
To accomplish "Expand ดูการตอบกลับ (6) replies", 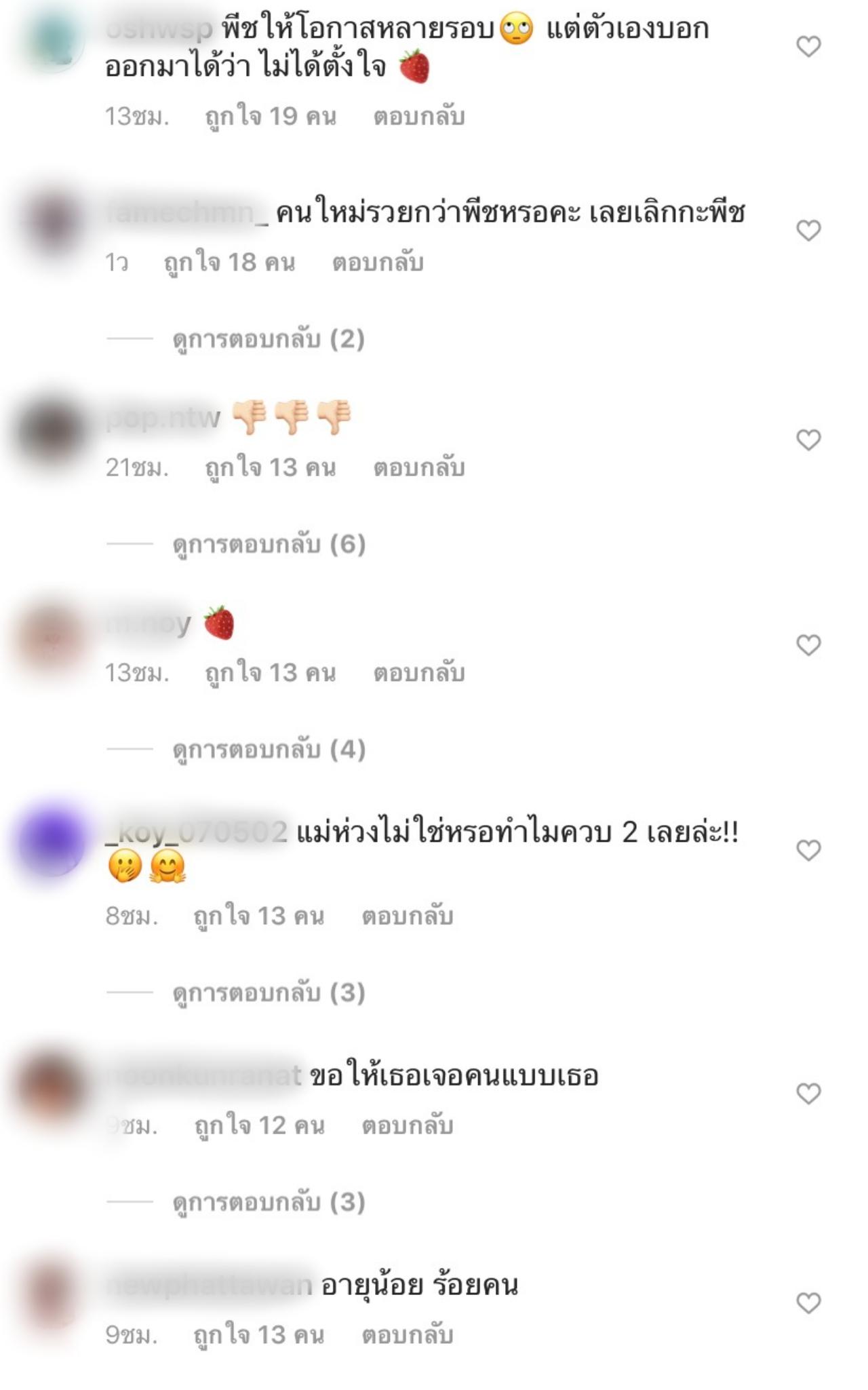I will pyautogui.click(x=269, y=543).
